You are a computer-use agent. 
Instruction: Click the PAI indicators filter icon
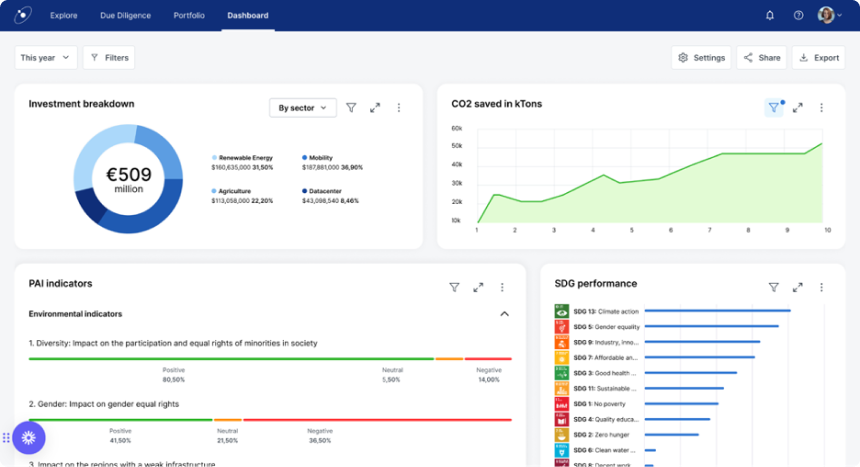pyautogui.click(x=454, y=287)
